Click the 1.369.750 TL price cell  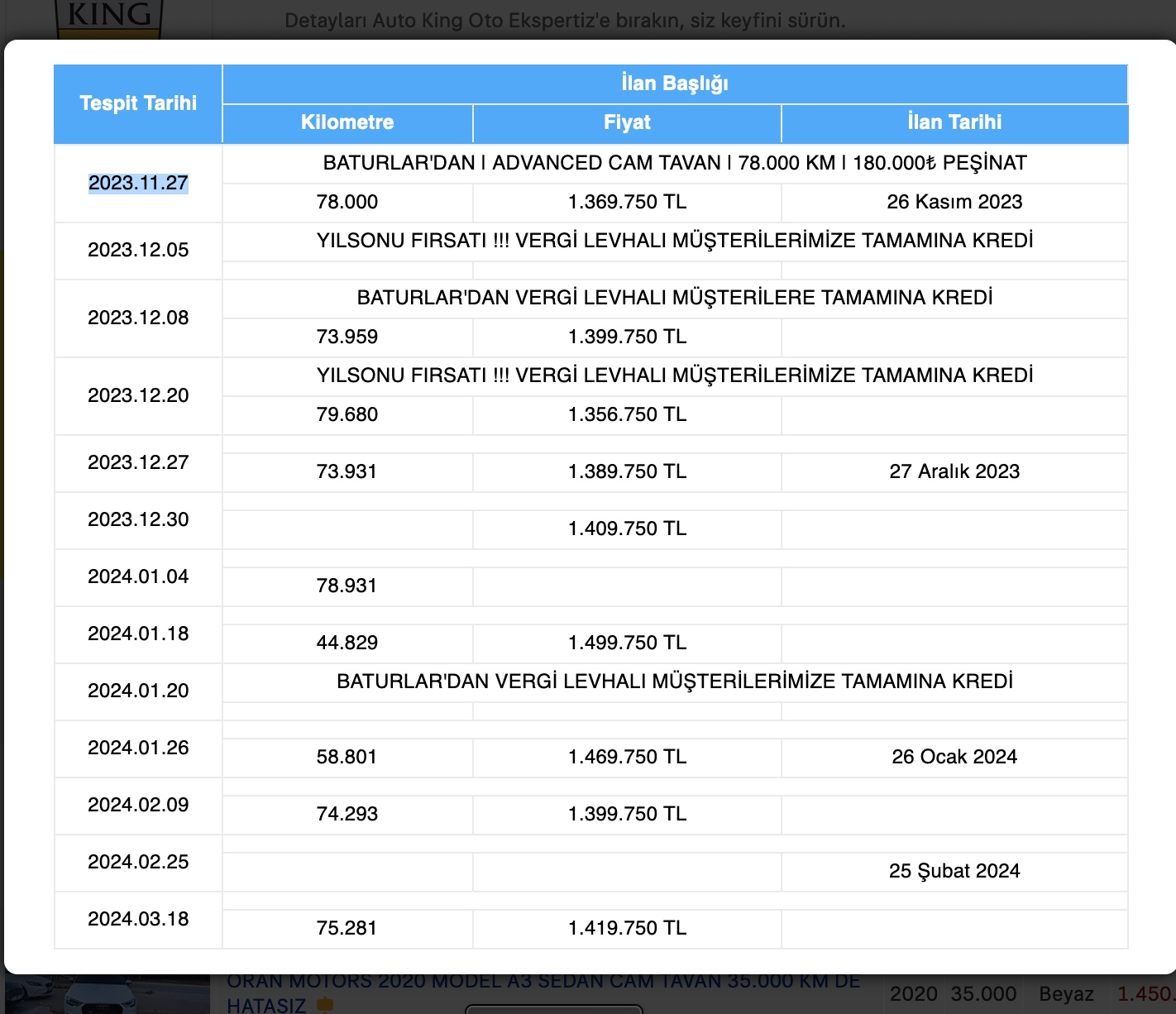coord(627,203)
